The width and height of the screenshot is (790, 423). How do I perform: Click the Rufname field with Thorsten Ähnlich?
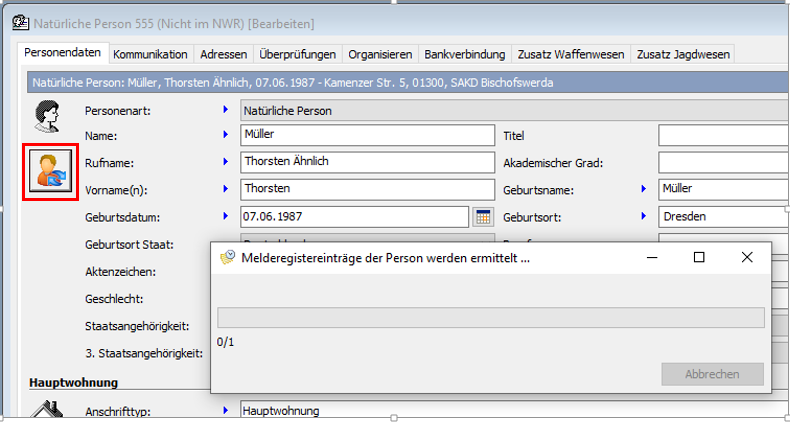point(367,162)
